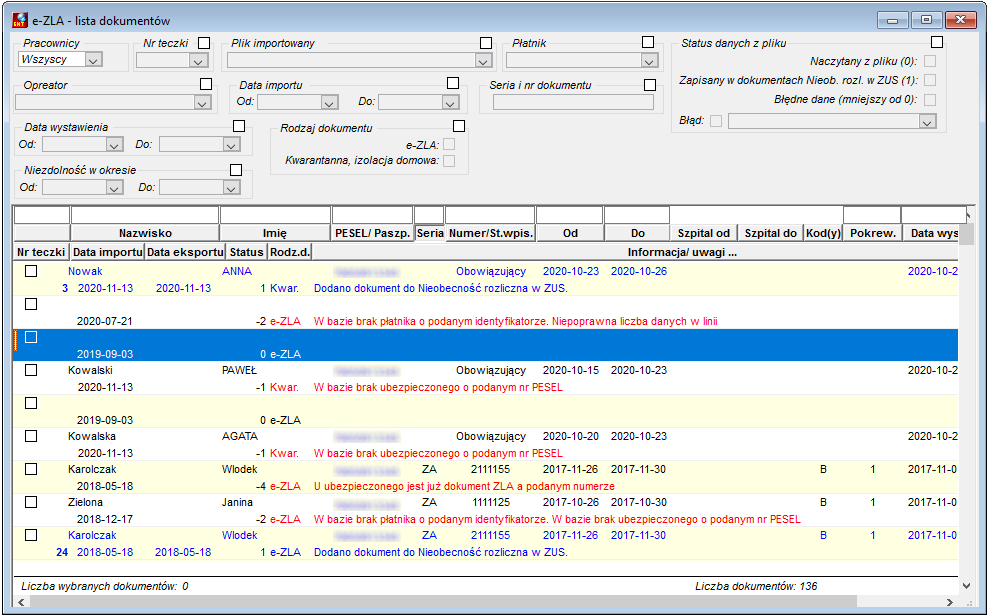
Task: Select the Zielona Janina document row
Action: click(x=485, y=511)
